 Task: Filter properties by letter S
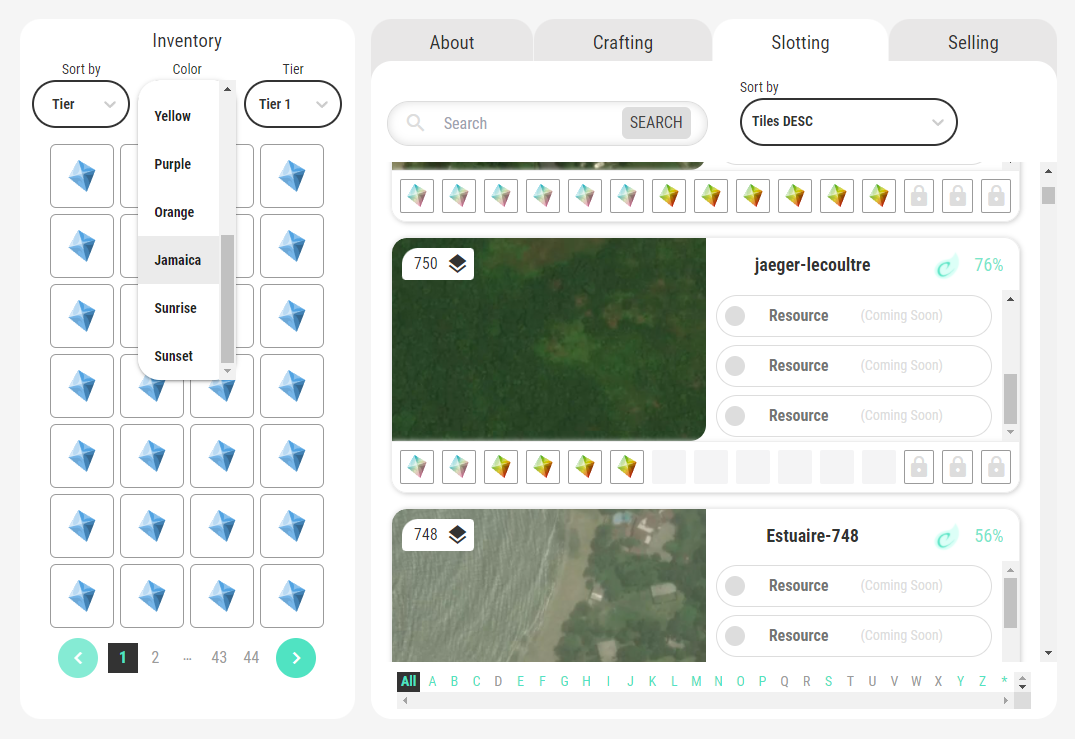[x=828, y=681]
